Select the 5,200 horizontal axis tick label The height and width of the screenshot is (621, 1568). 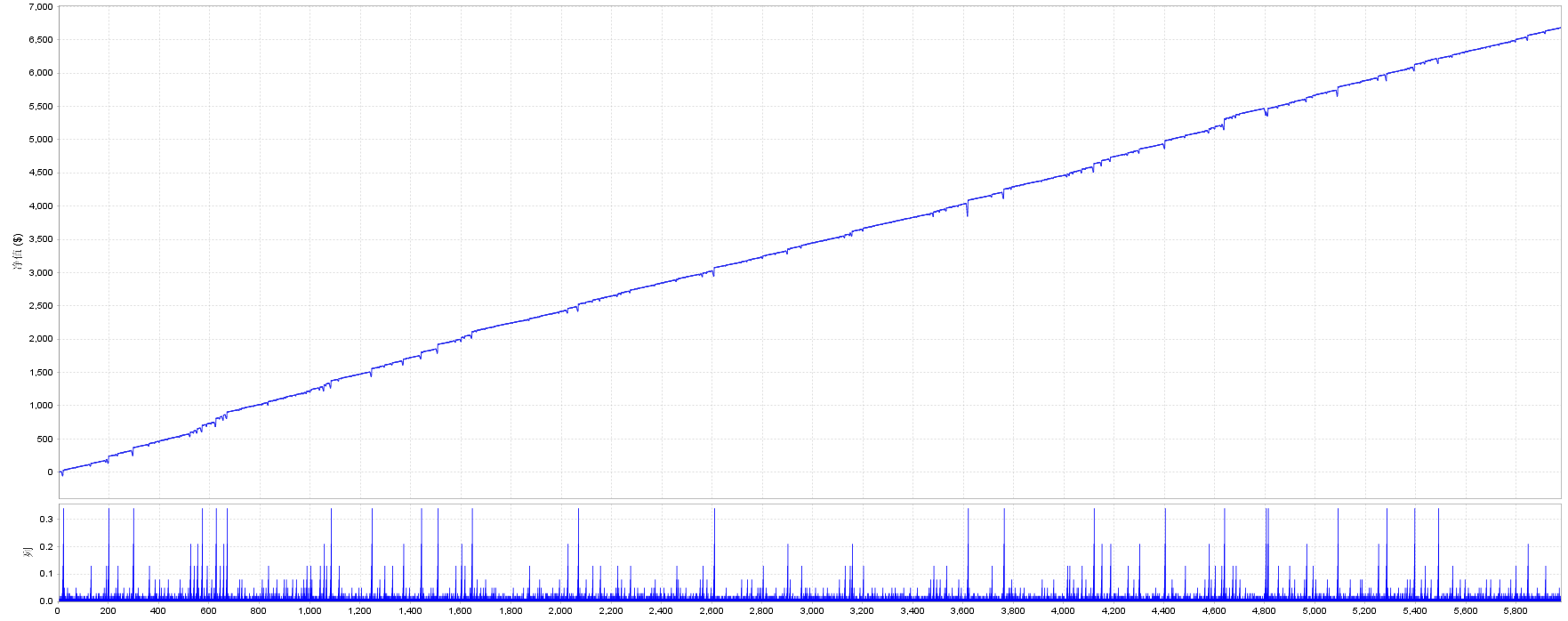tap(1364, 611)
